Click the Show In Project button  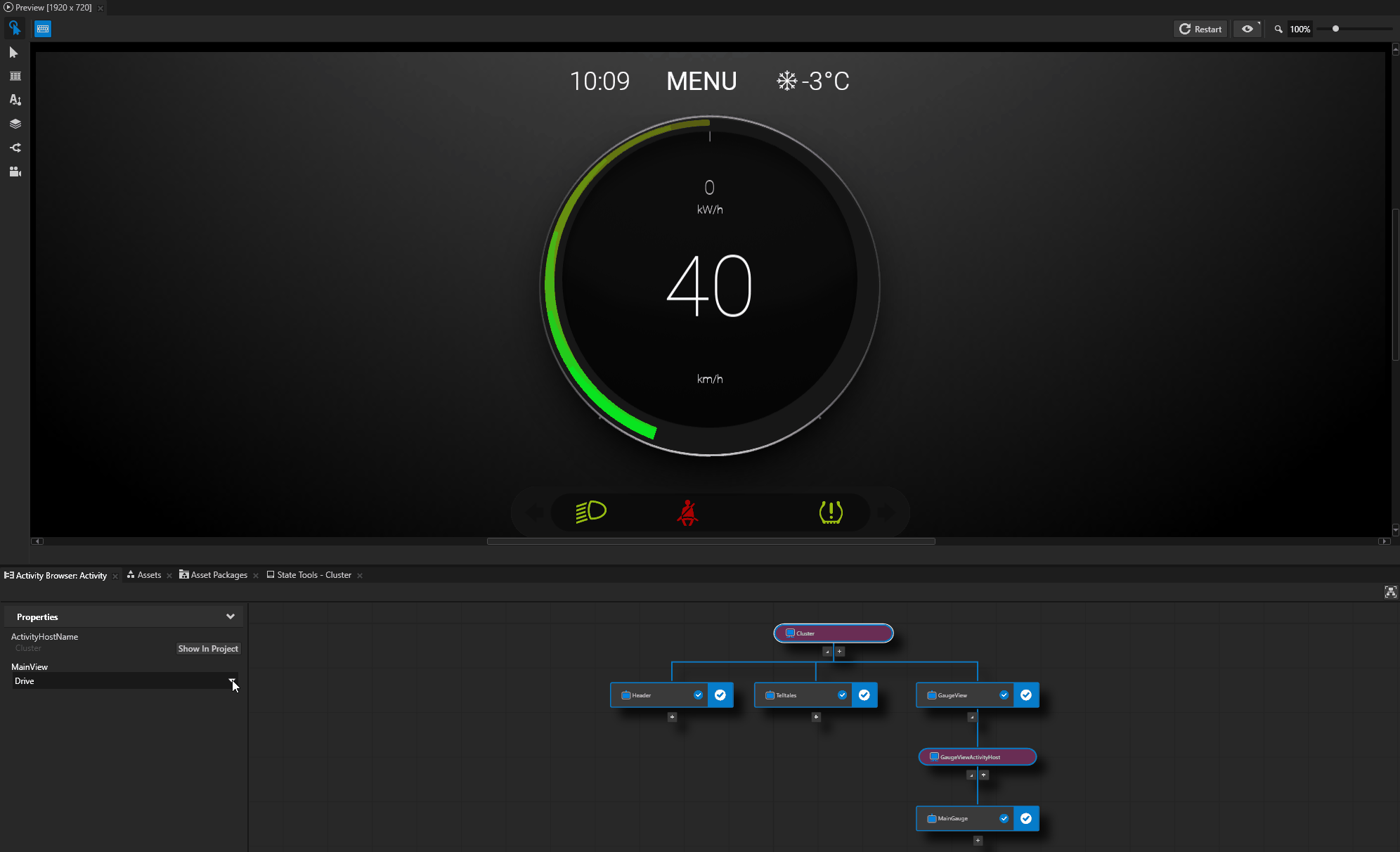click(x=208, y=649)
